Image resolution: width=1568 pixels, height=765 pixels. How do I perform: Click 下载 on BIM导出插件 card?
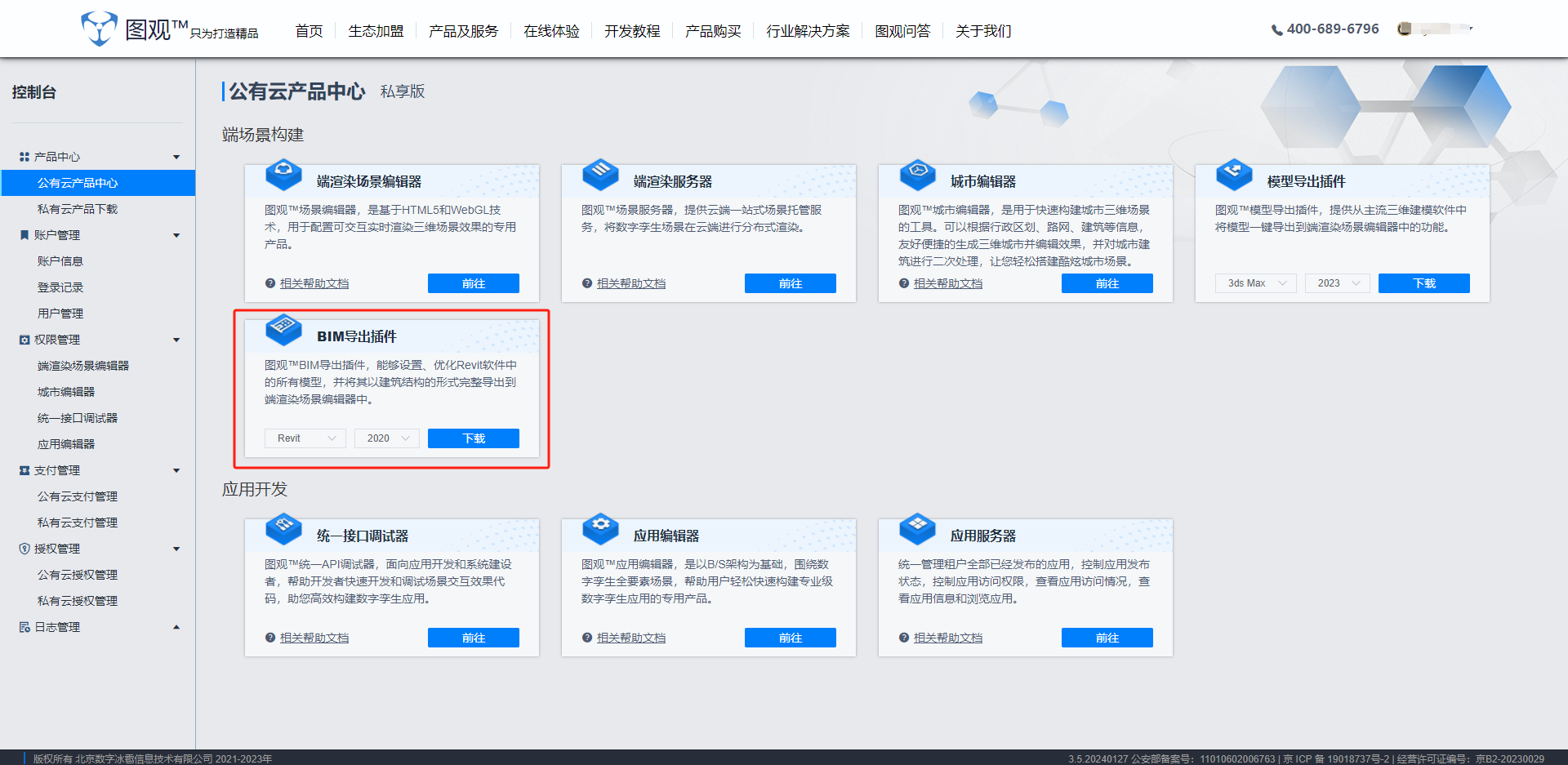(474, 438)
